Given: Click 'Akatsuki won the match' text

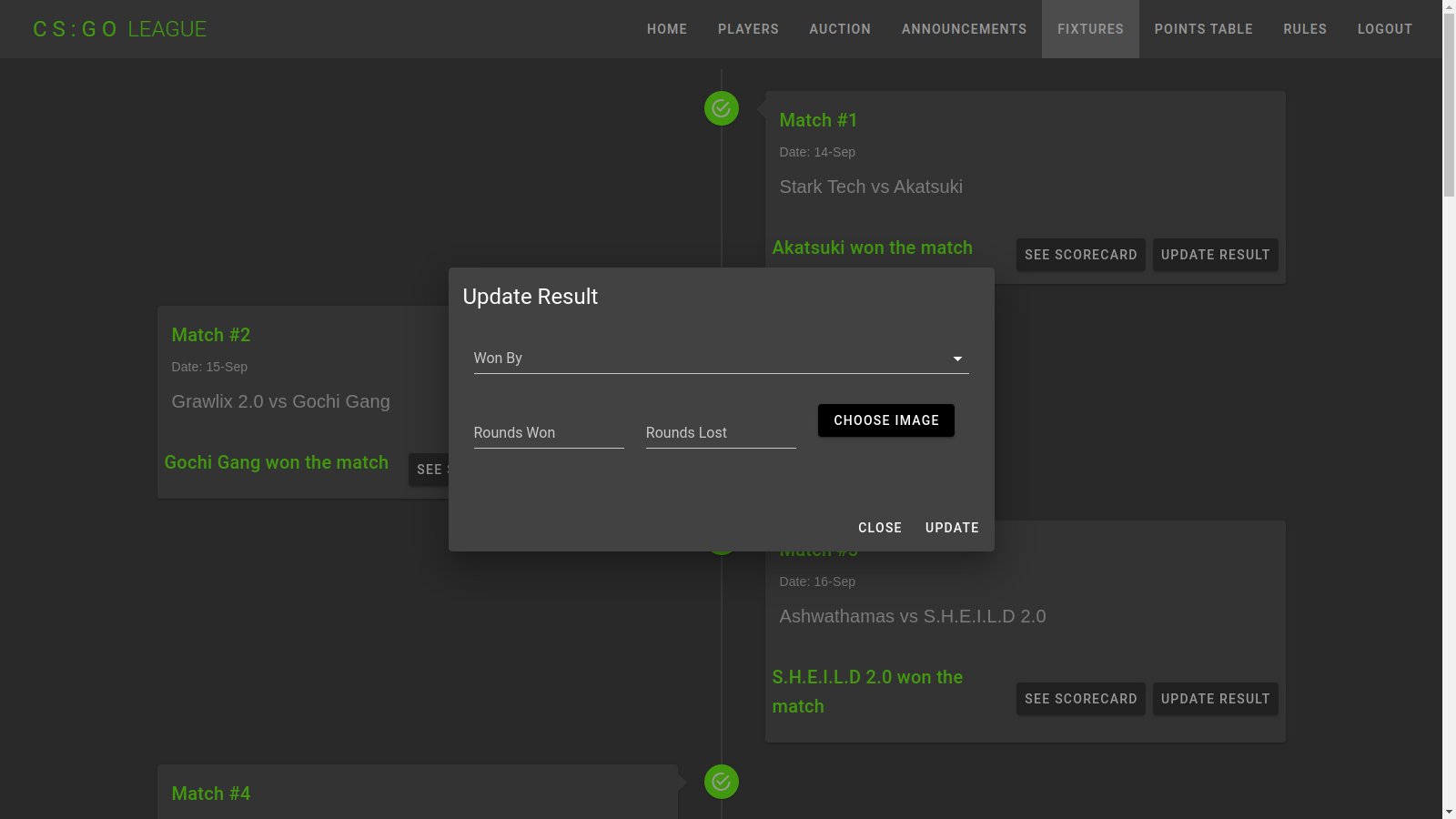Looking at the screenshot, I should click(873, 248).
